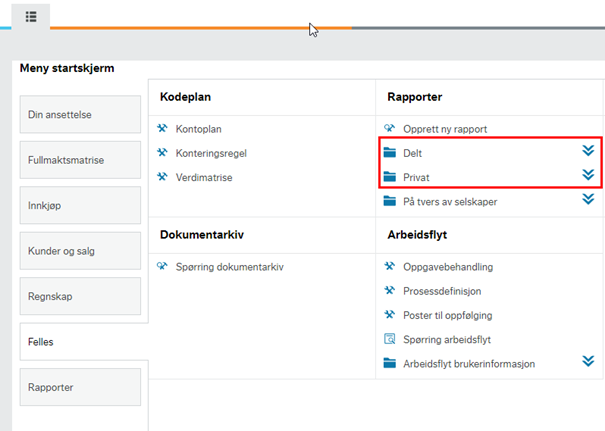The image size is (605, 431).
Task: Open the Prosessdefinisjon link
Action: [x=442, y=291]
